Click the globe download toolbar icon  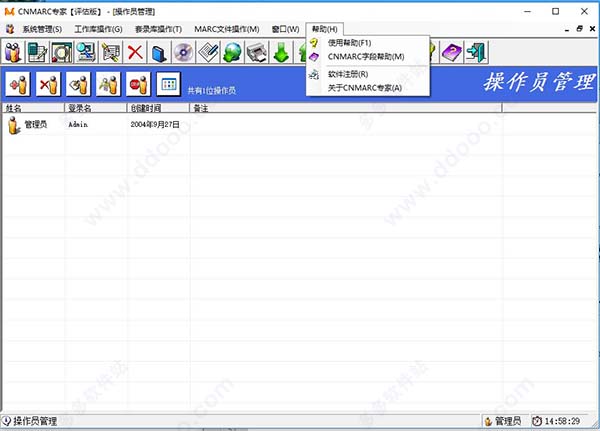pyautogui.click(x=232, y=52)
